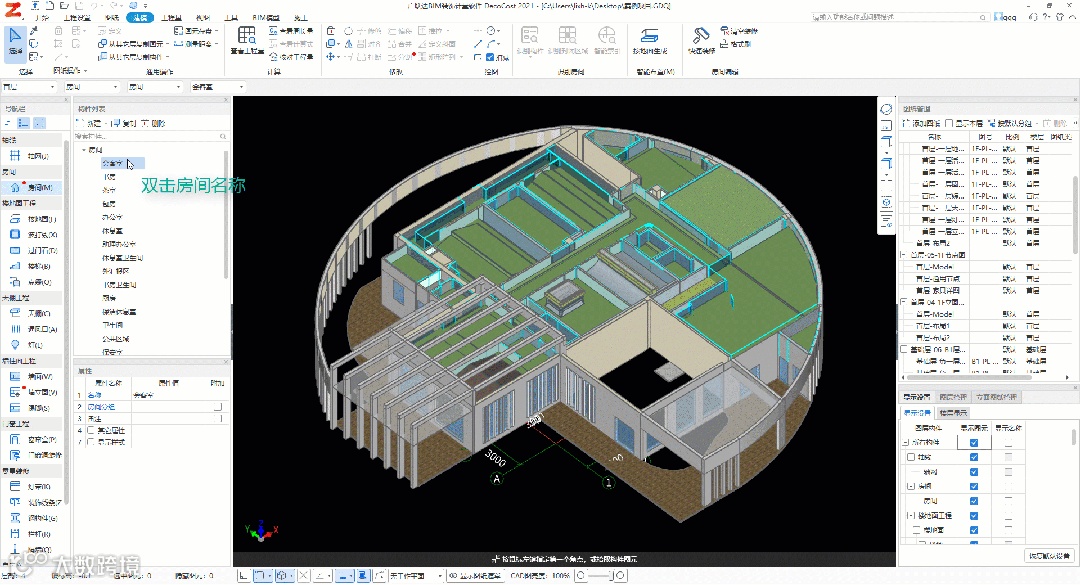The height and width of the screenshot is (585, 1080).
Task: Open the BIM模型 ribbon tab
Action: (x=266, y=18)
